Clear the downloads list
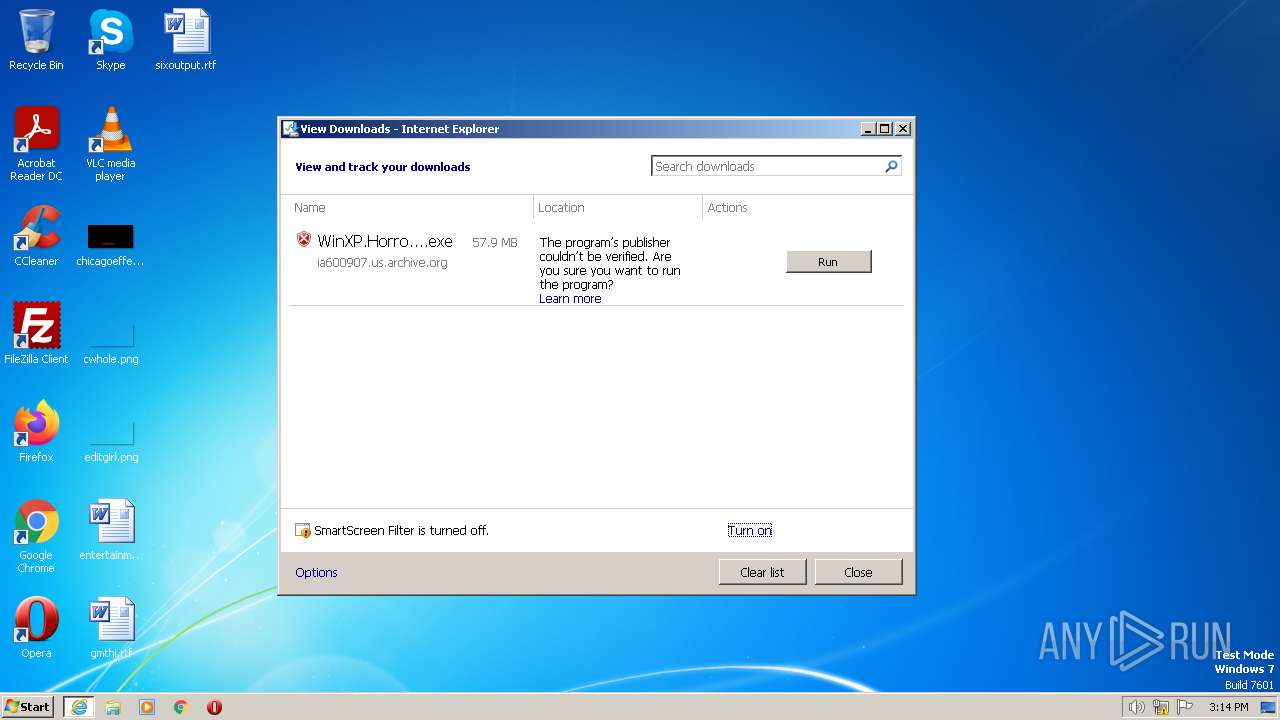Viewport: 1280px width, 720px height. 762,572
